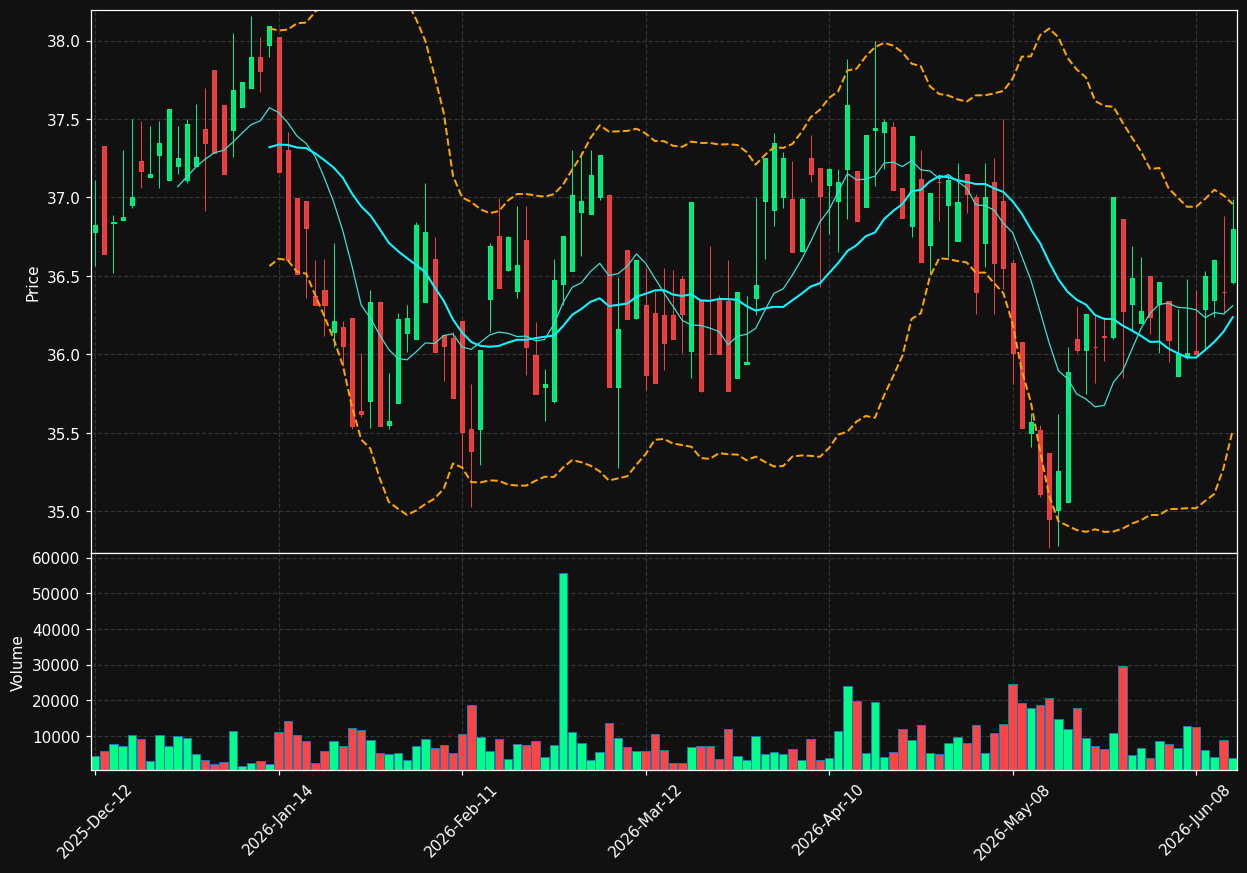Pick the 2025-Dec-12 date label
Screen dimensions: 1247x873
94,820
